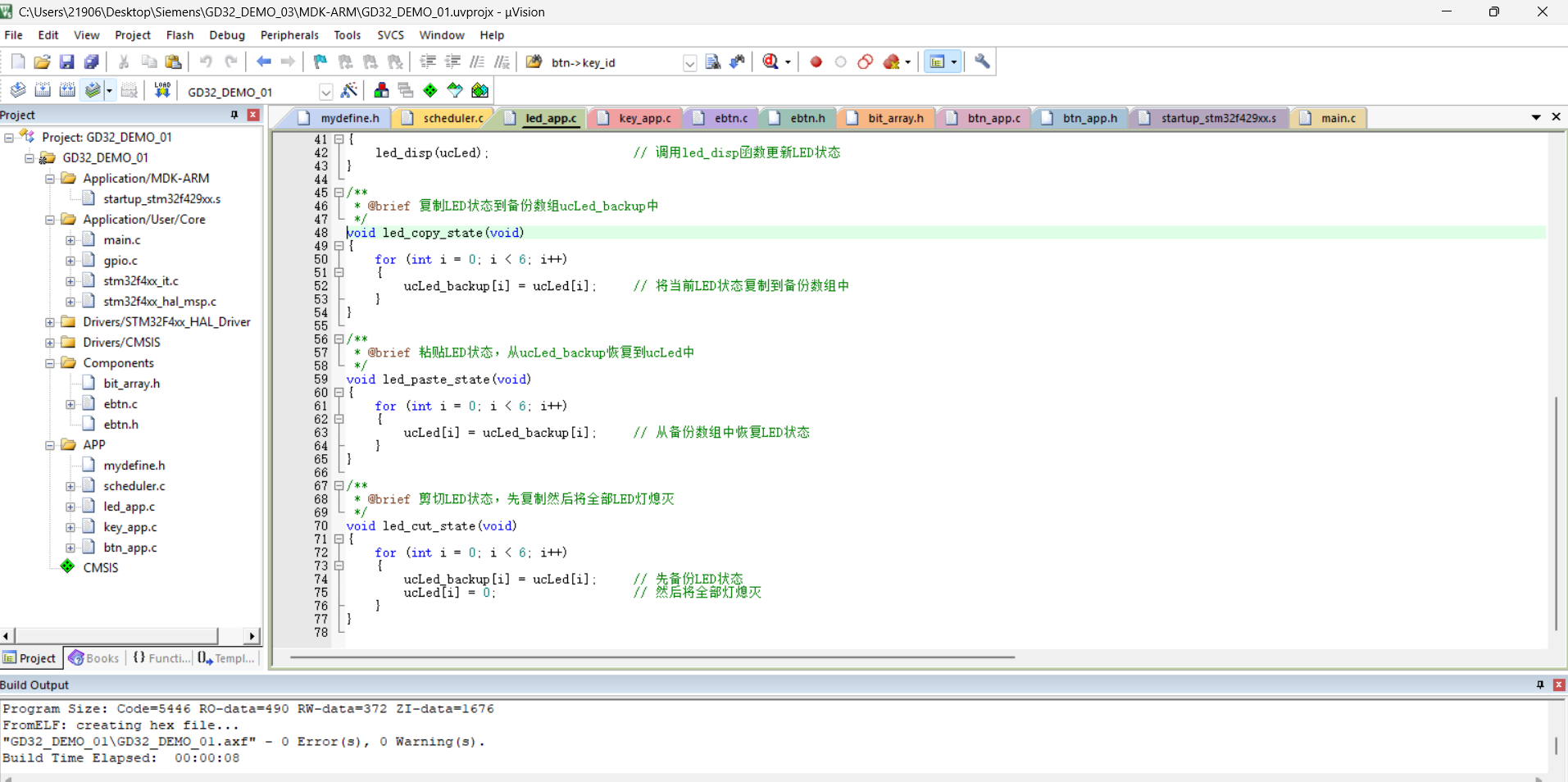Collapse the comment block at line 67
This screenshot has height=782, width=1568.
pos(339,485)
